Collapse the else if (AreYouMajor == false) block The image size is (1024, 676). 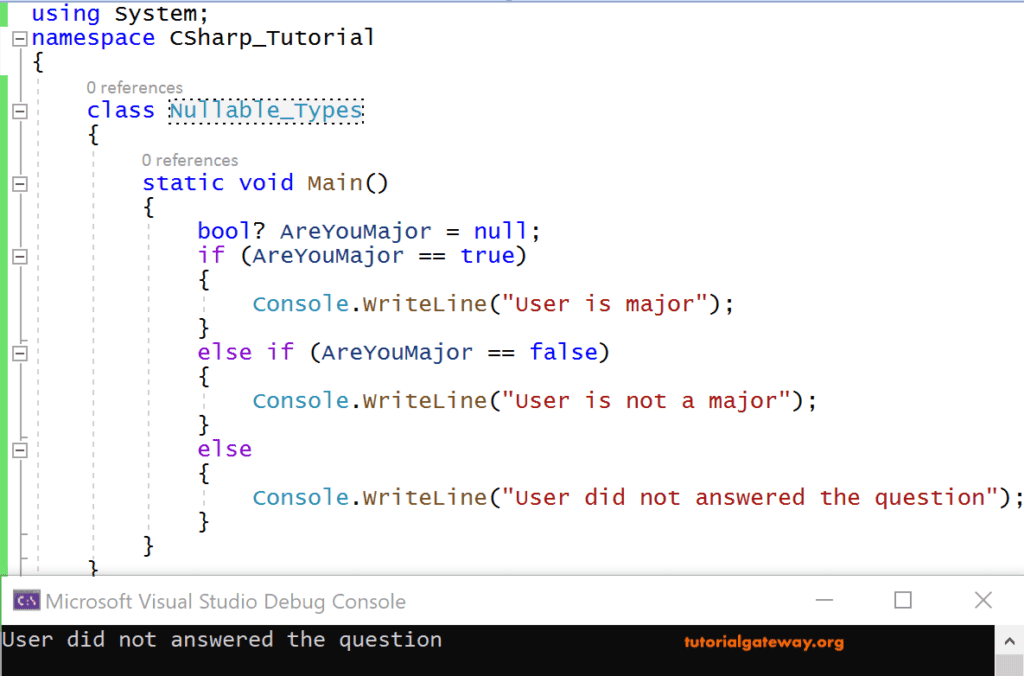tap(18, 352)
